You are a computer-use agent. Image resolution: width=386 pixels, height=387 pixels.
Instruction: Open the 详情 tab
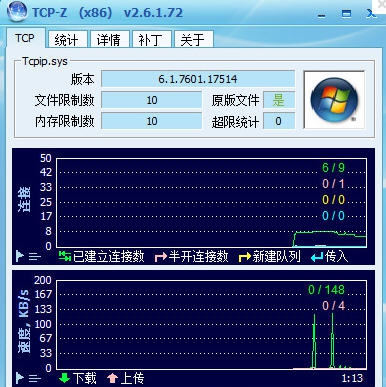click(x=109, y=40)
